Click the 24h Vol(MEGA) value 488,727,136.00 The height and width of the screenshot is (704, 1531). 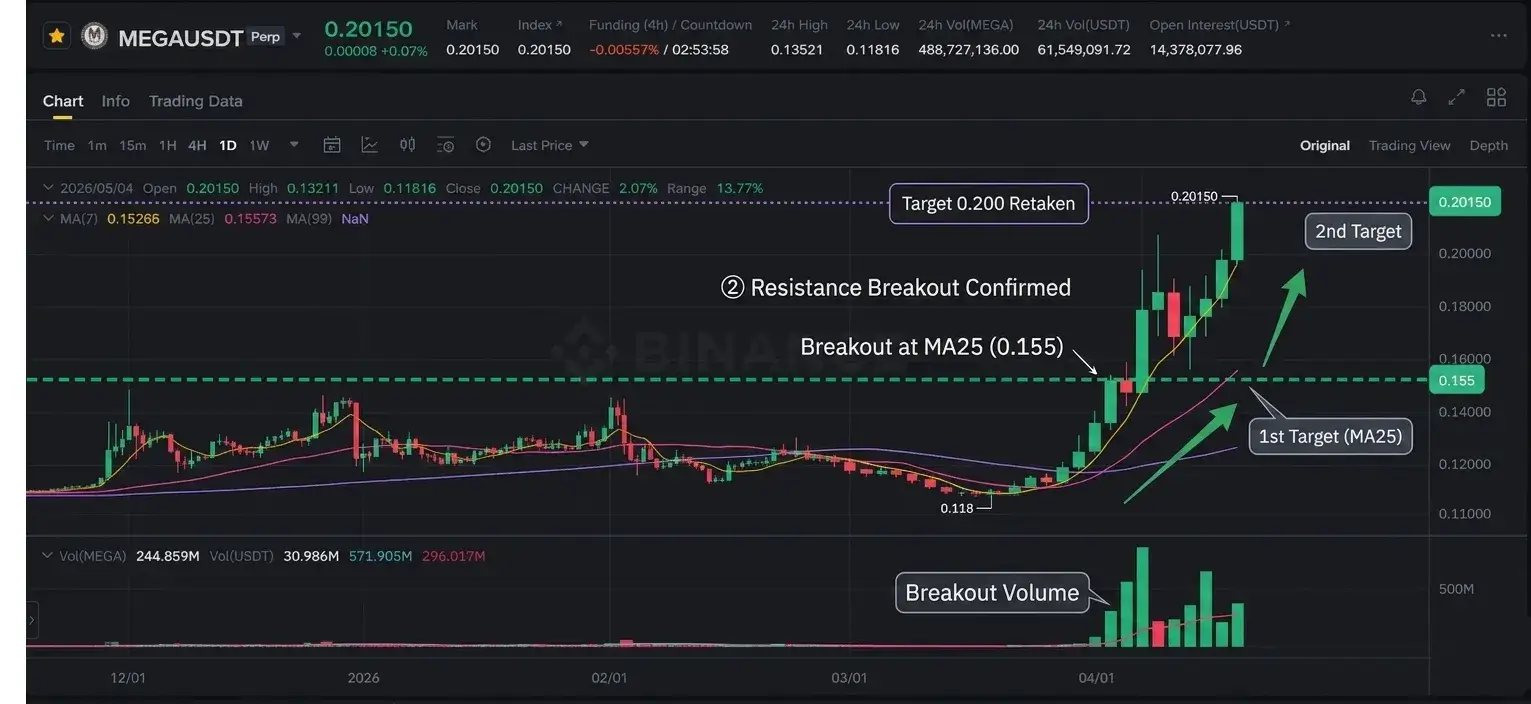point(968,49)
